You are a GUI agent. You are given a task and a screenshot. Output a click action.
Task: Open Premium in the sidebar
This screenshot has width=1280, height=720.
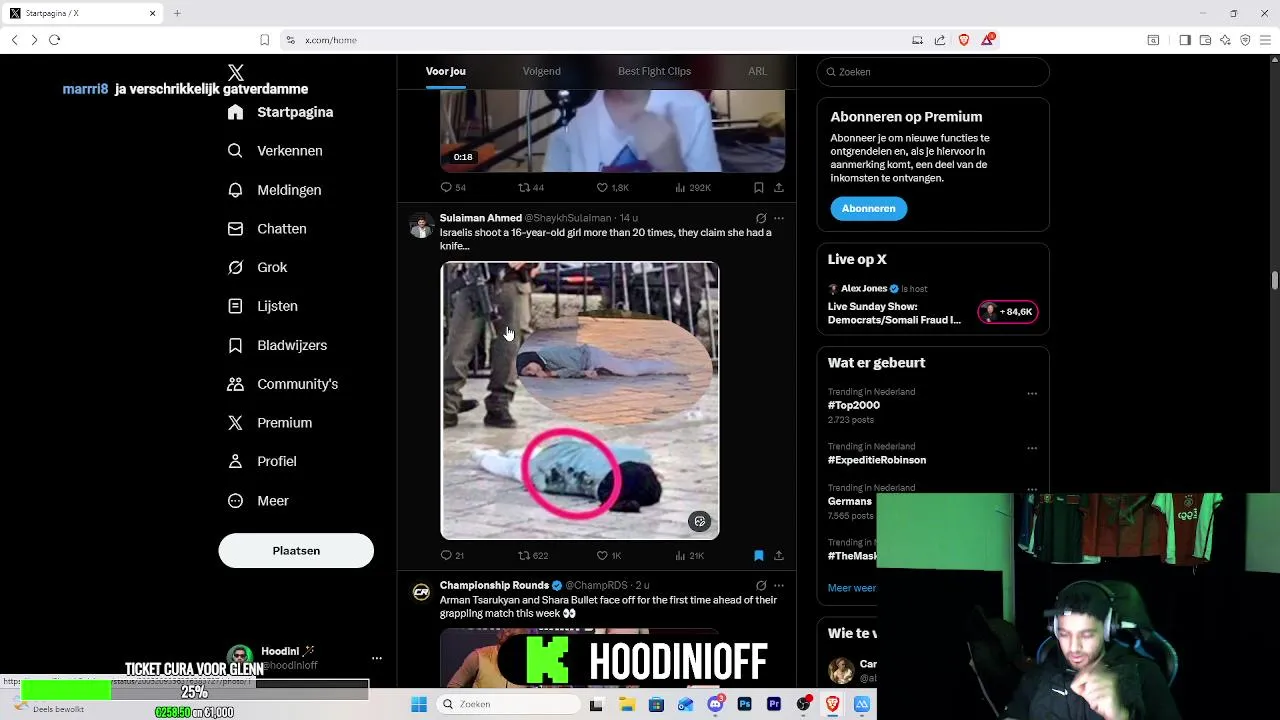point(270,423)
